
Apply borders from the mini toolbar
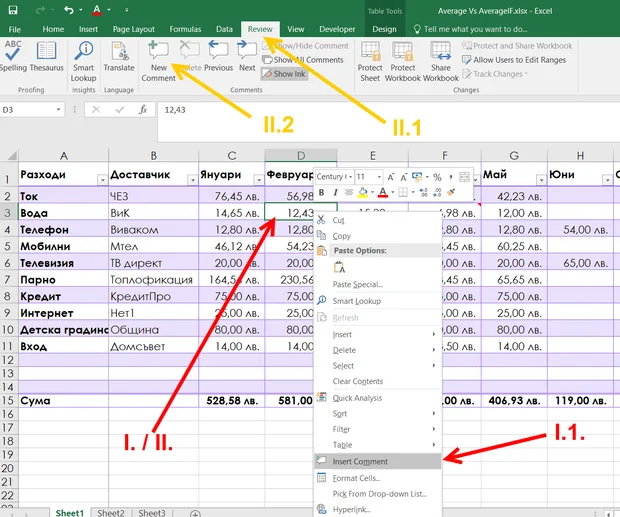pos(403,193)
